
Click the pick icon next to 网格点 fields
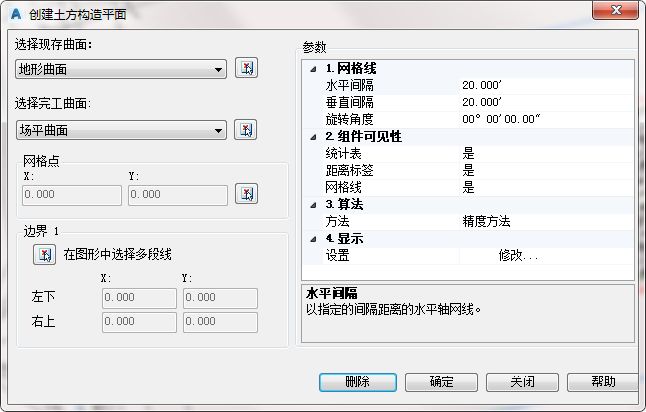[246, 194]
